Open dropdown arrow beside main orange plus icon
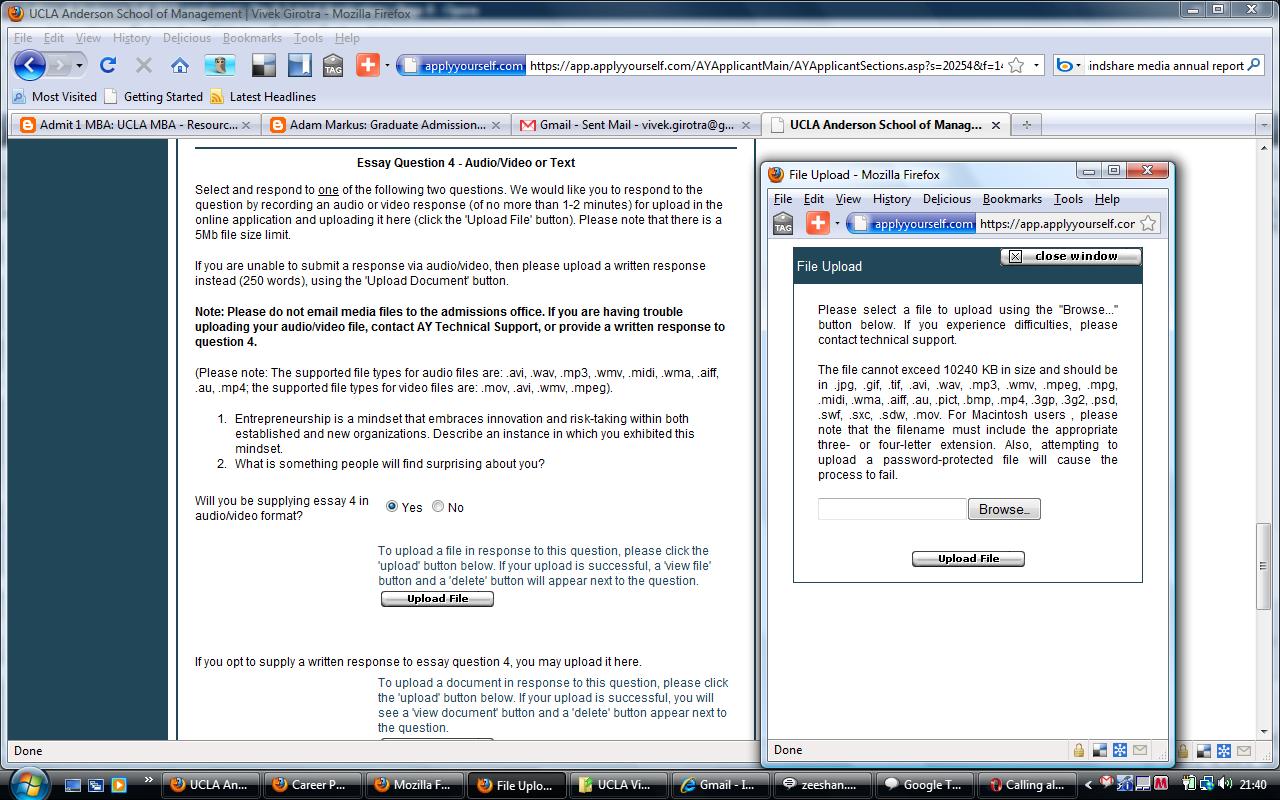 click(388, 66)
